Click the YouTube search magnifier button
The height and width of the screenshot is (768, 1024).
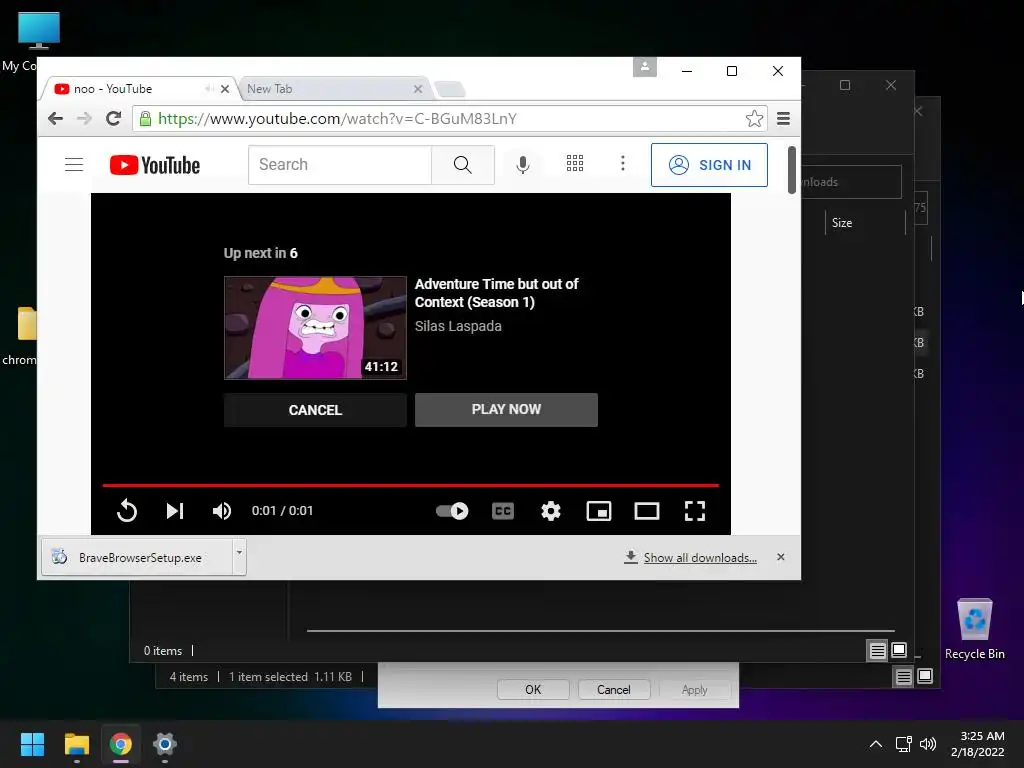(x=462, y=165)
